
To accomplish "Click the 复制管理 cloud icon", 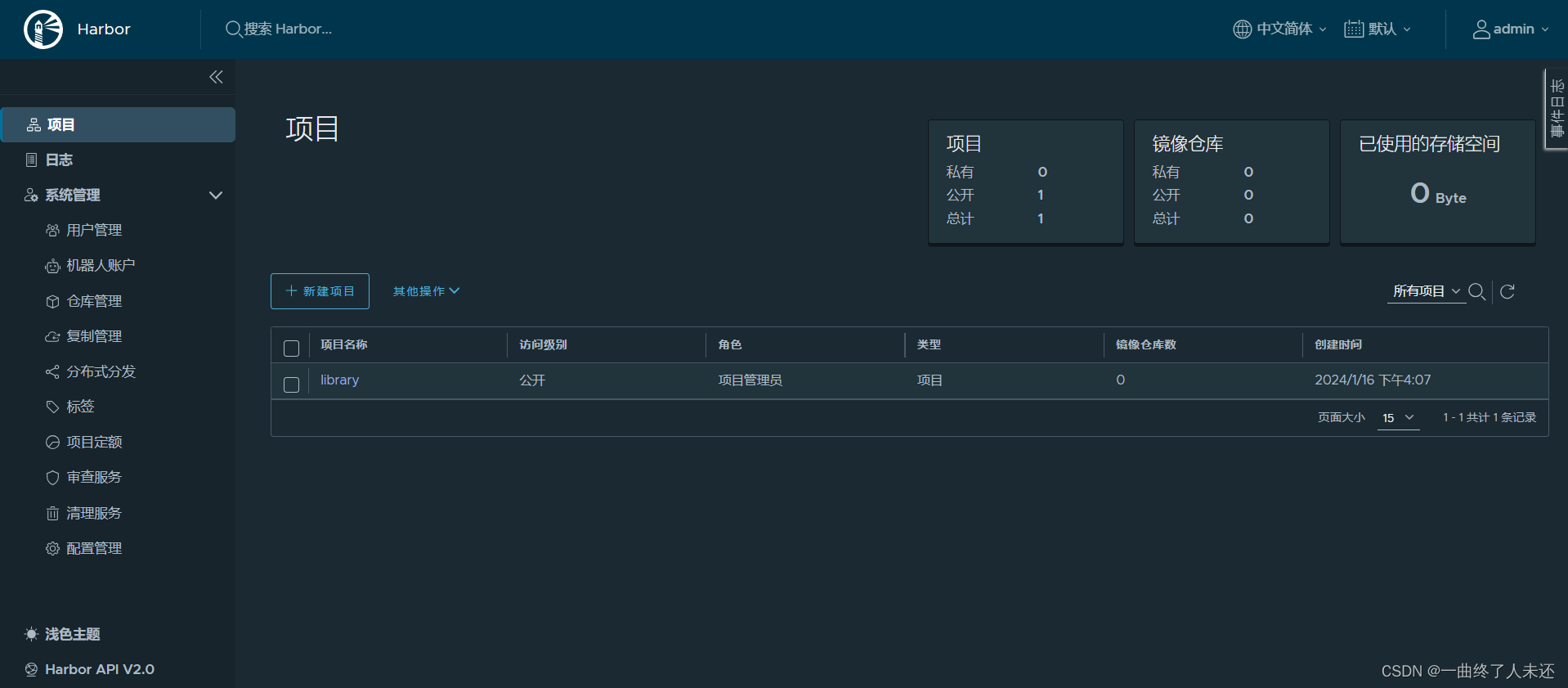I will tap(52, 336).
